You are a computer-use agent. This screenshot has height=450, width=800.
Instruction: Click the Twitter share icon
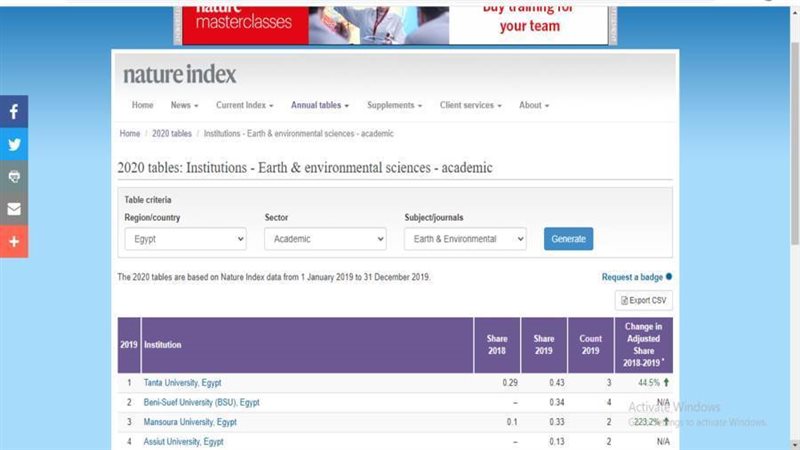(x=14, y=144)
